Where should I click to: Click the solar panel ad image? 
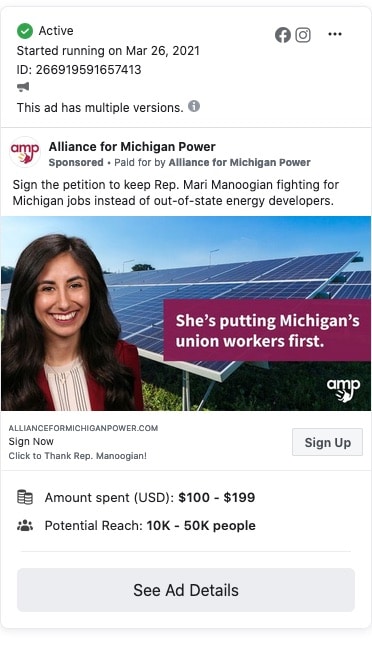[186, 313]
